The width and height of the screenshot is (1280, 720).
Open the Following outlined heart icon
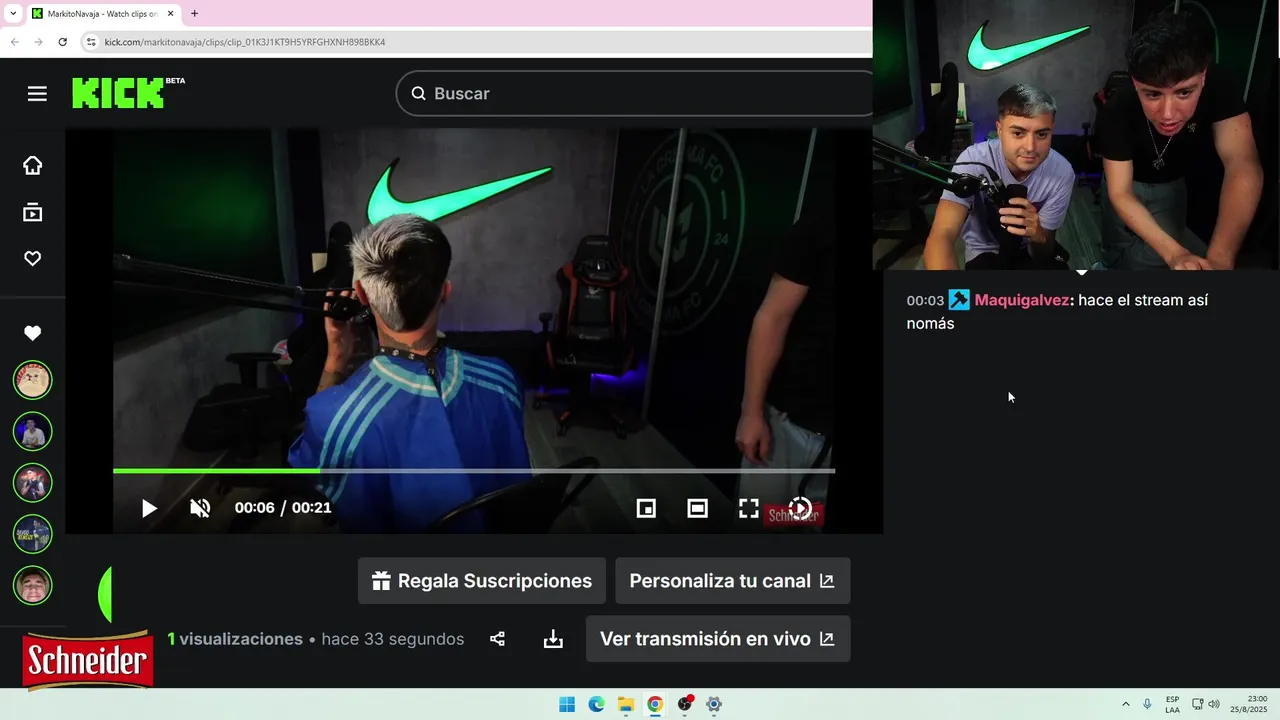33,258
